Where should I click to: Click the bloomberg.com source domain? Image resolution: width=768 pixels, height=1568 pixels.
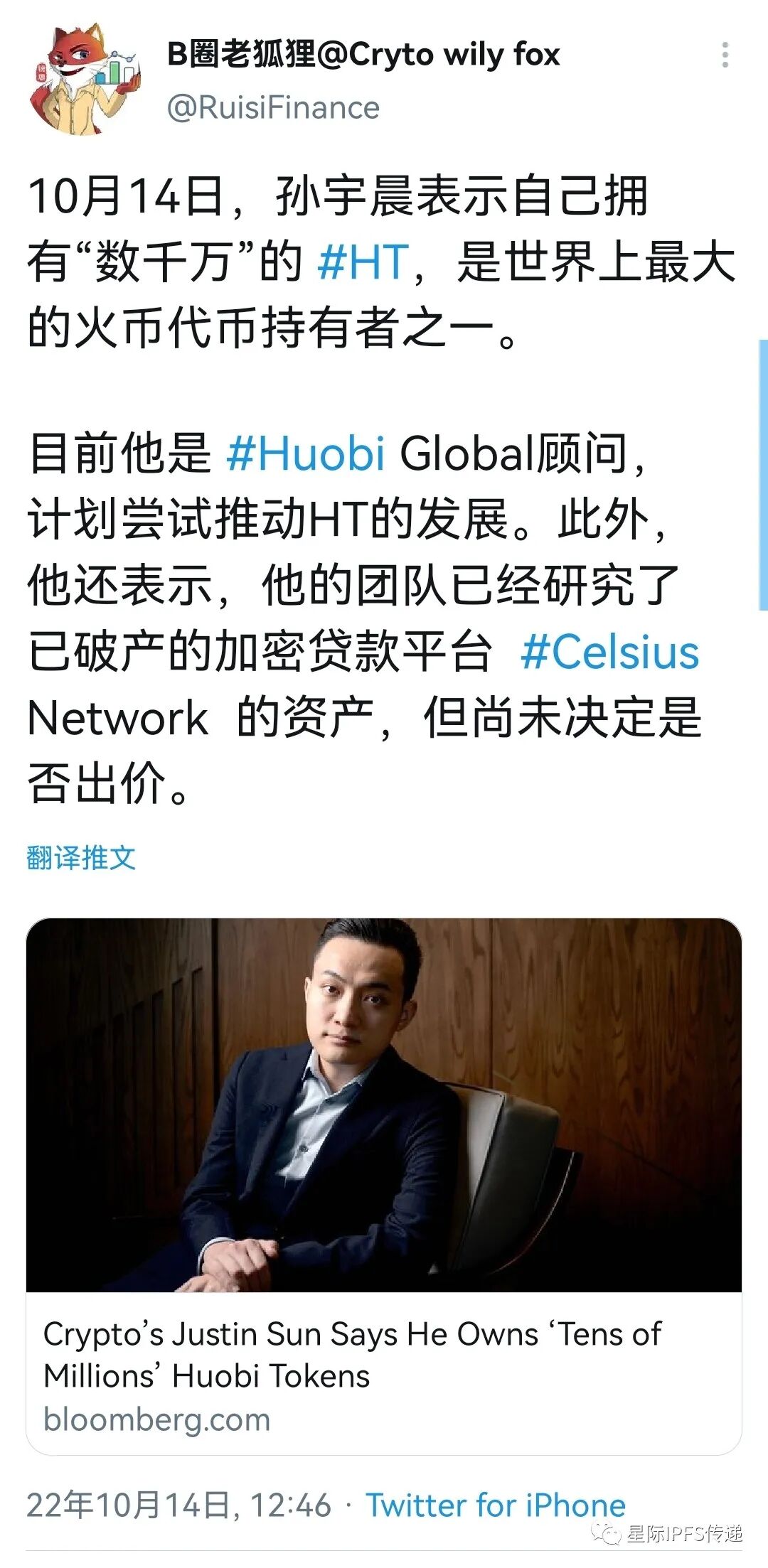(157, 1420)
